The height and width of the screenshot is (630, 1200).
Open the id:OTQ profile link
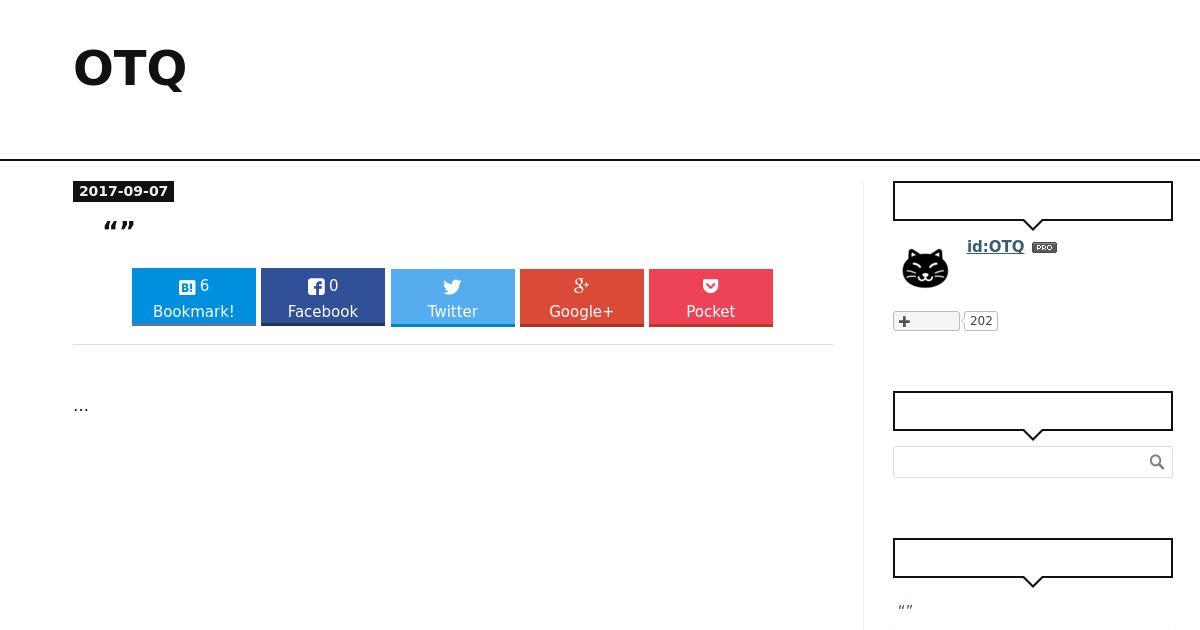tap(995, 246)
